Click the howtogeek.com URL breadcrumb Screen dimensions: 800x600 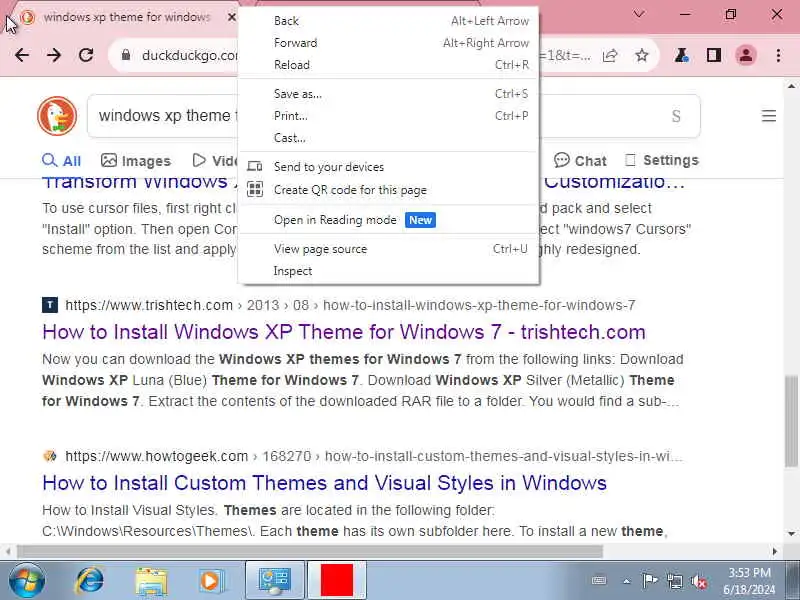tap(373, 456)
